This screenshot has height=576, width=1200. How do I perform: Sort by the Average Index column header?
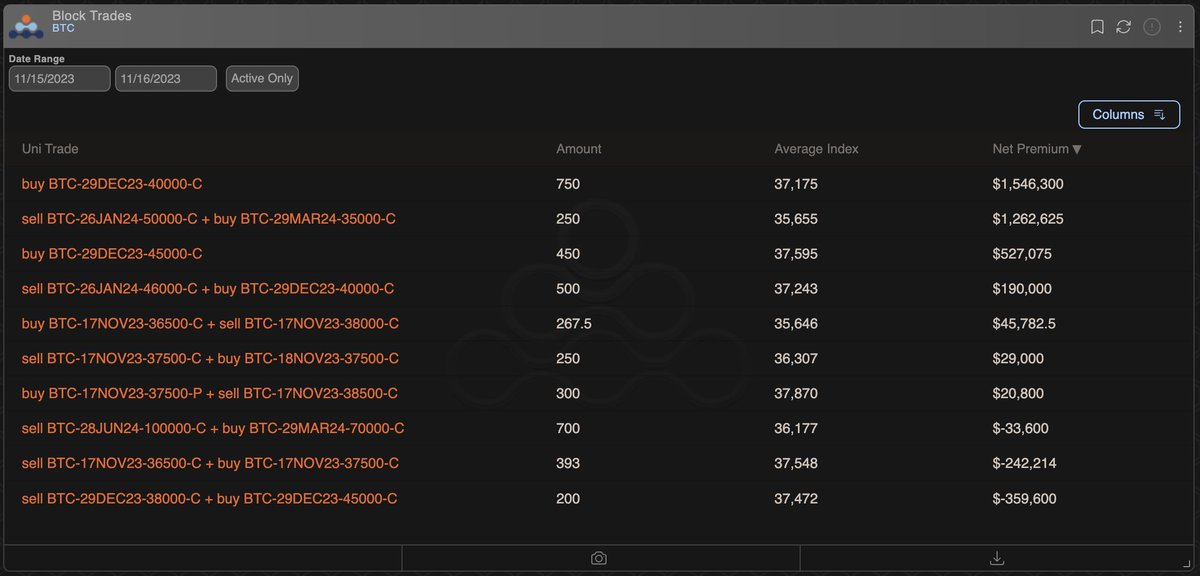[817, 149]
